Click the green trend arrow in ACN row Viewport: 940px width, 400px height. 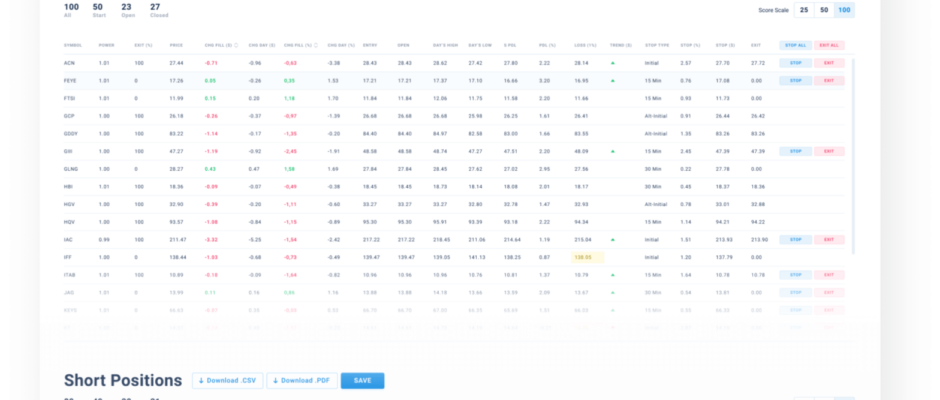(x=613, y=63)
